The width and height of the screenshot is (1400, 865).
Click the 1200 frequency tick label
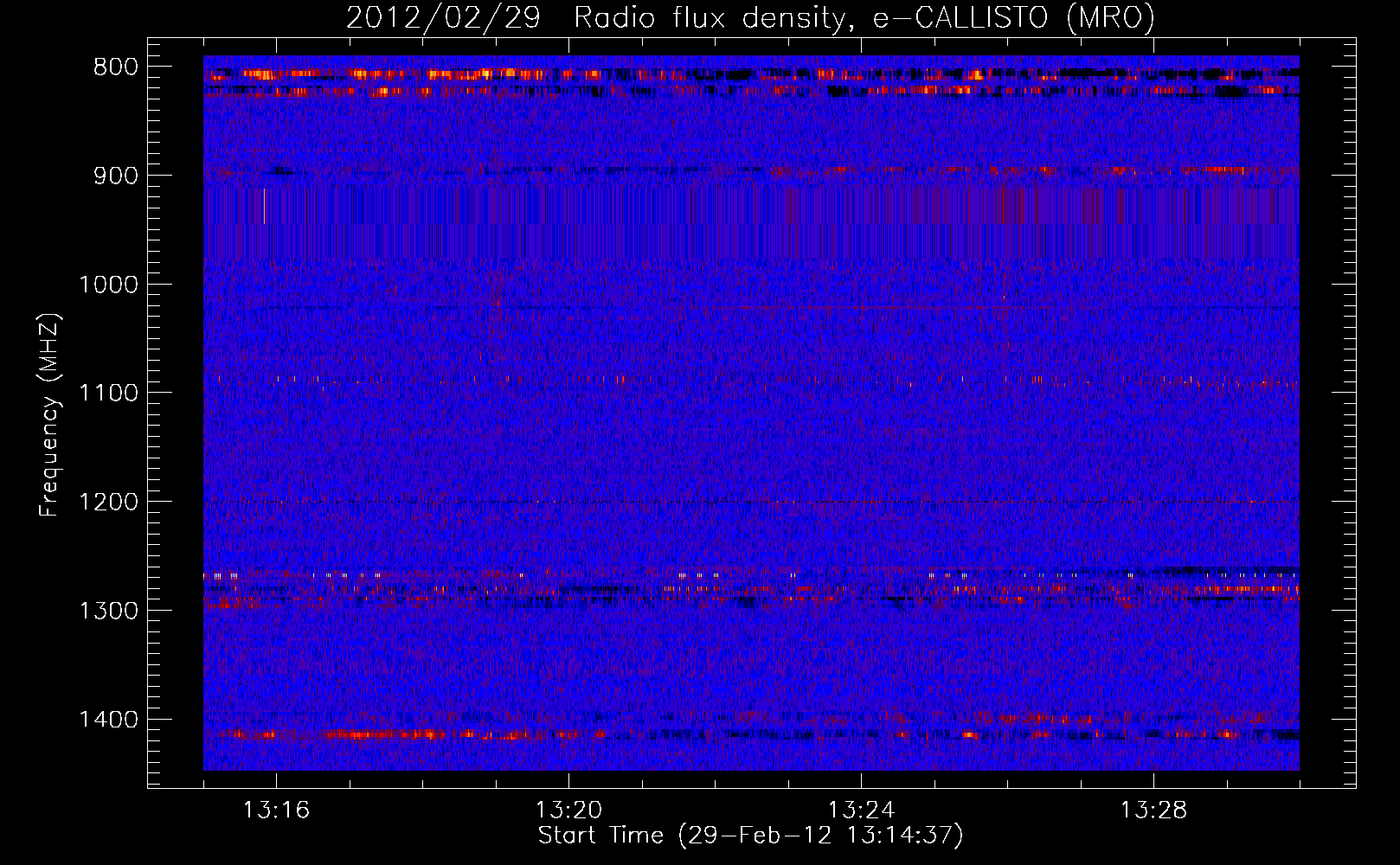[109, 503]
